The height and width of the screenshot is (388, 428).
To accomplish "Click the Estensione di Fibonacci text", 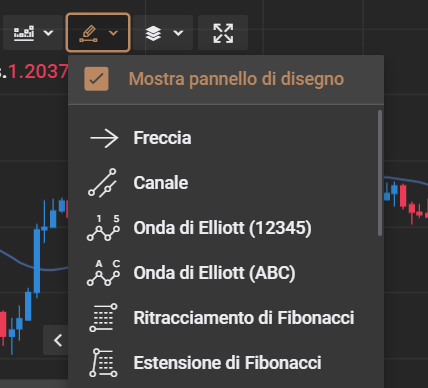I will coord(227,363).
